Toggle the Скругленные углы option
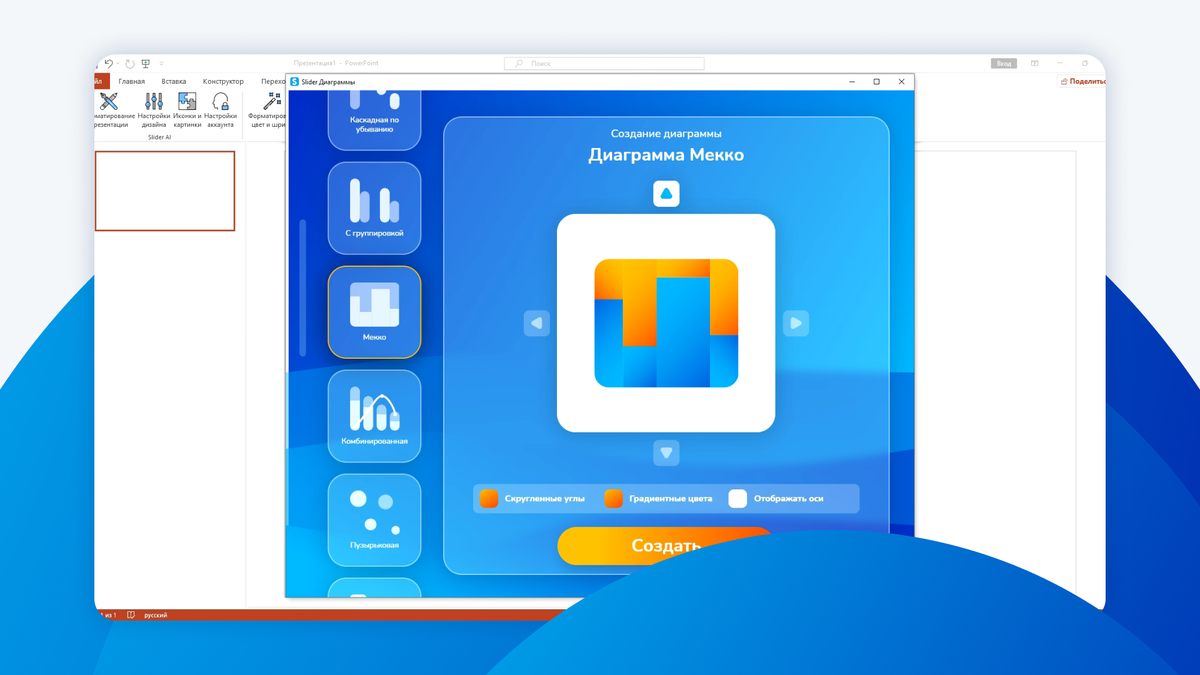The image size is (1200, 675). click(489, 498)
